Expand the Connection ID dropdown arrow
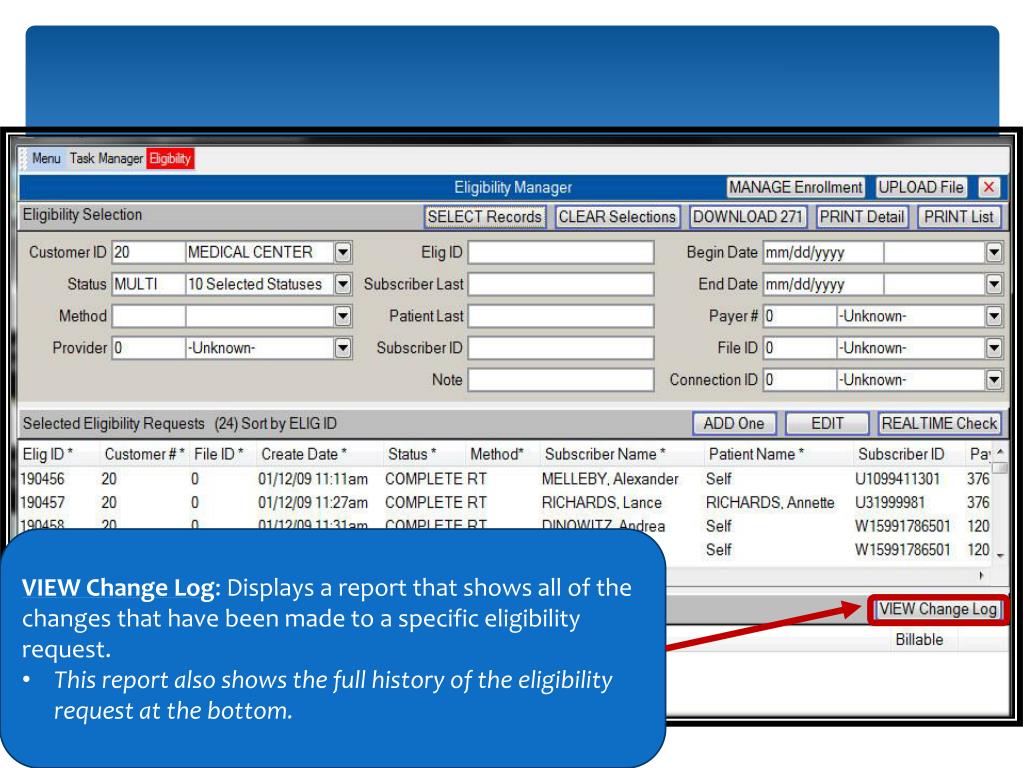The image size is (1024, 768). 993,380
